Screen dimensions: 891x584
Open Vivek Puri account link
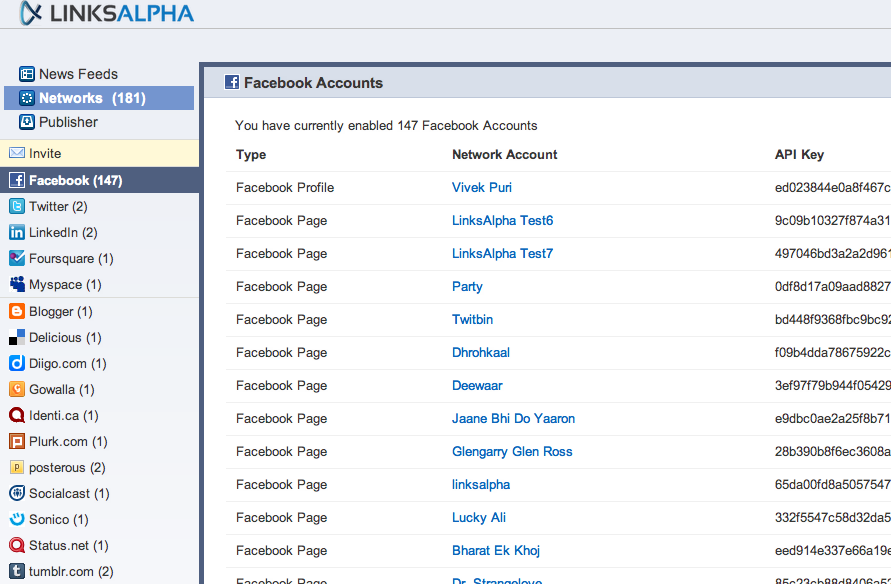pos(481,187)
